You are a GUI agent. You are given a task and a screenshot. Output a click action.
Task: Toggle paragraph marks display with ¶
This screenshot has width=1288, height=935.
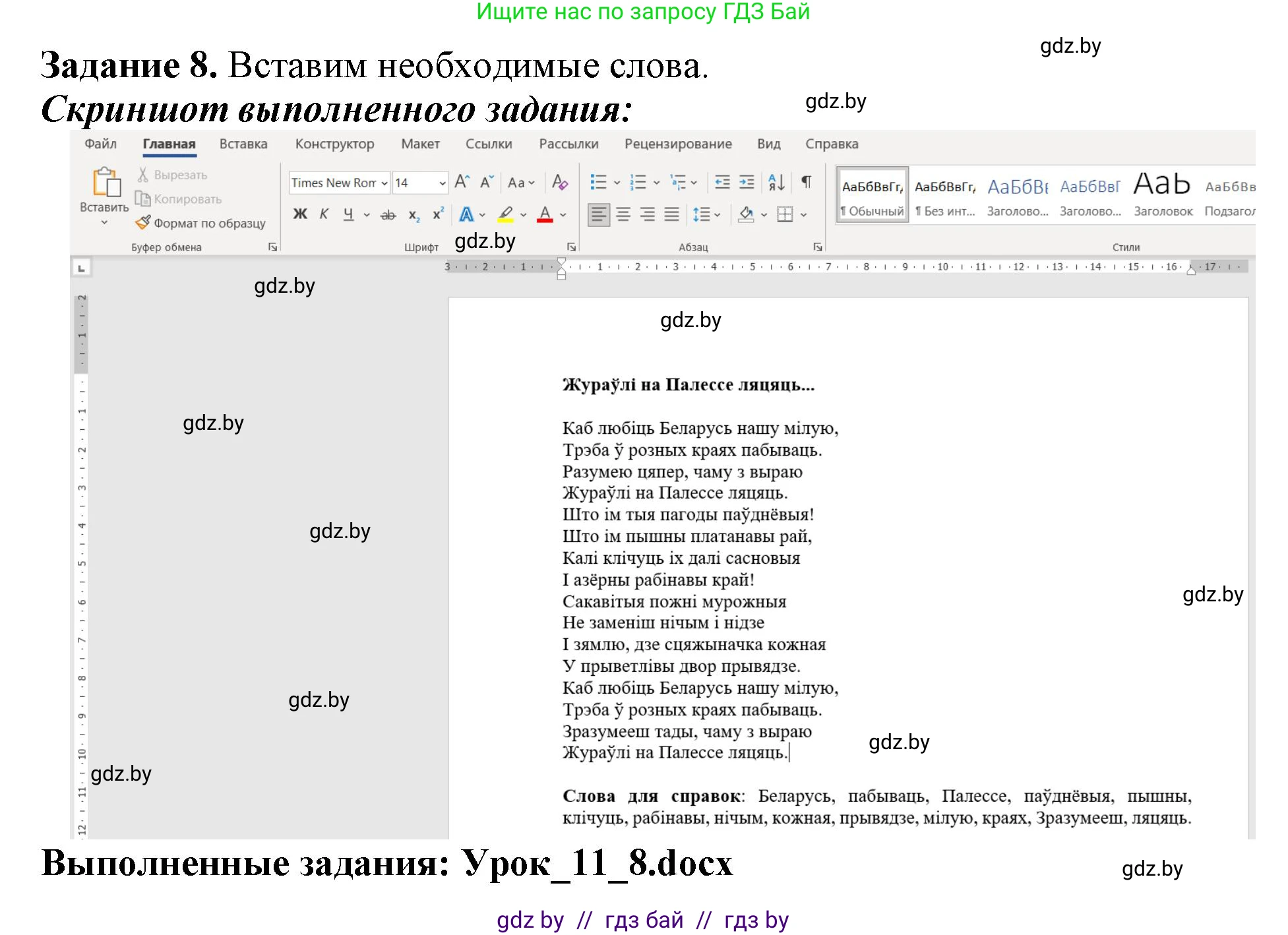pos(805,183)
